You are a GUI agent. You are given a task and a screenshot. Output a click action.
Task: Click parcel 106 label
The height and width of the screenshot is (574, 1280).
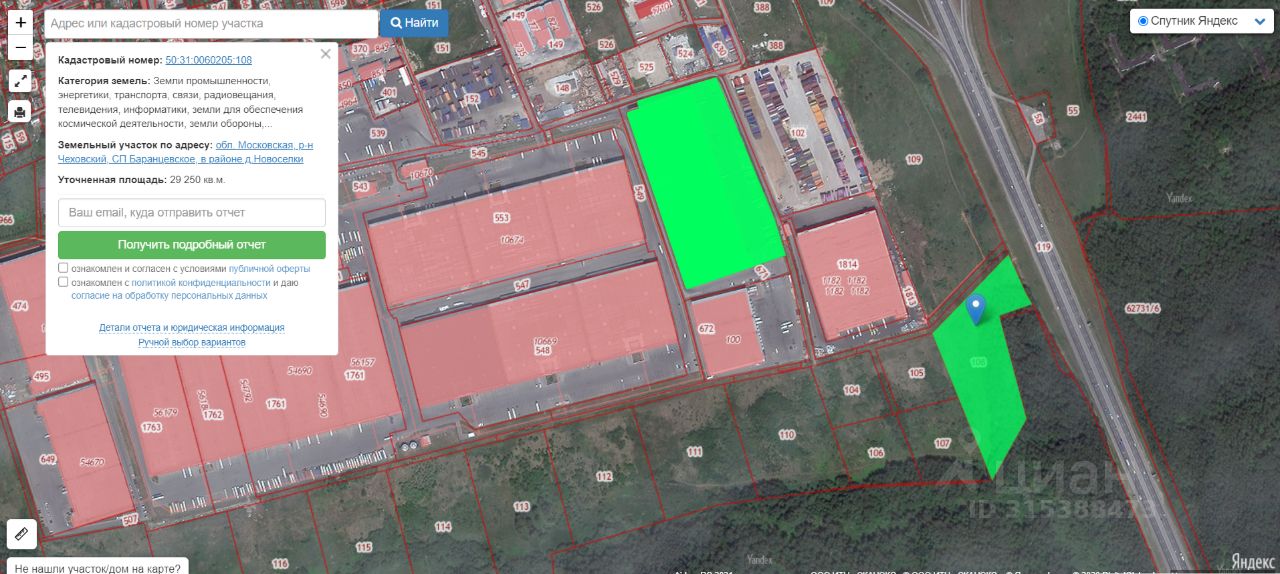click(x=876, y=452)
